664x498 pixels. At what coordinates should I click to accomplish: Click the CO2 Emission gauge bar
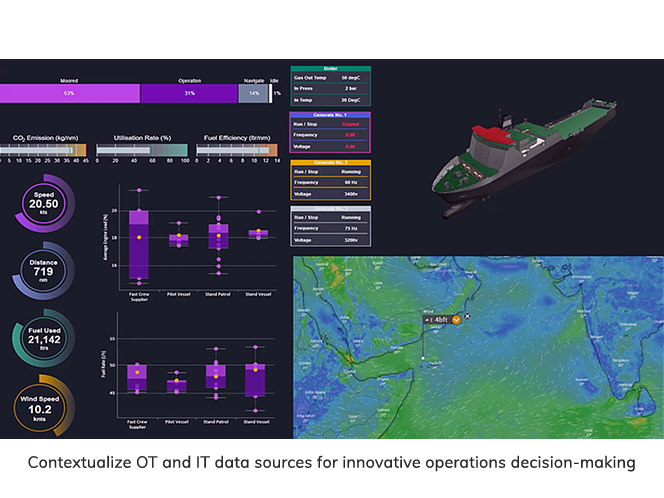[x=43, y=150]
